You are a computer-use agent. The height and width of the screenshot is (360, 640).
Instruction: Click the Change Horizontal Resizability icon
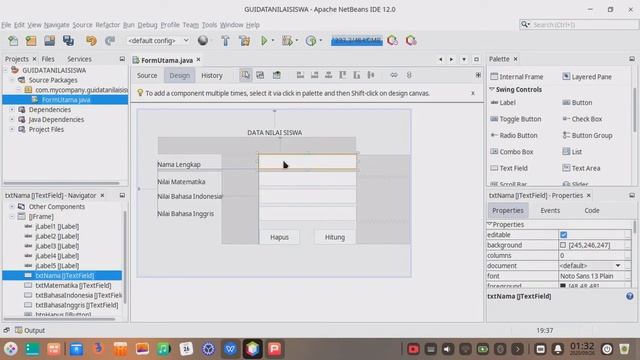pos(394,75)
